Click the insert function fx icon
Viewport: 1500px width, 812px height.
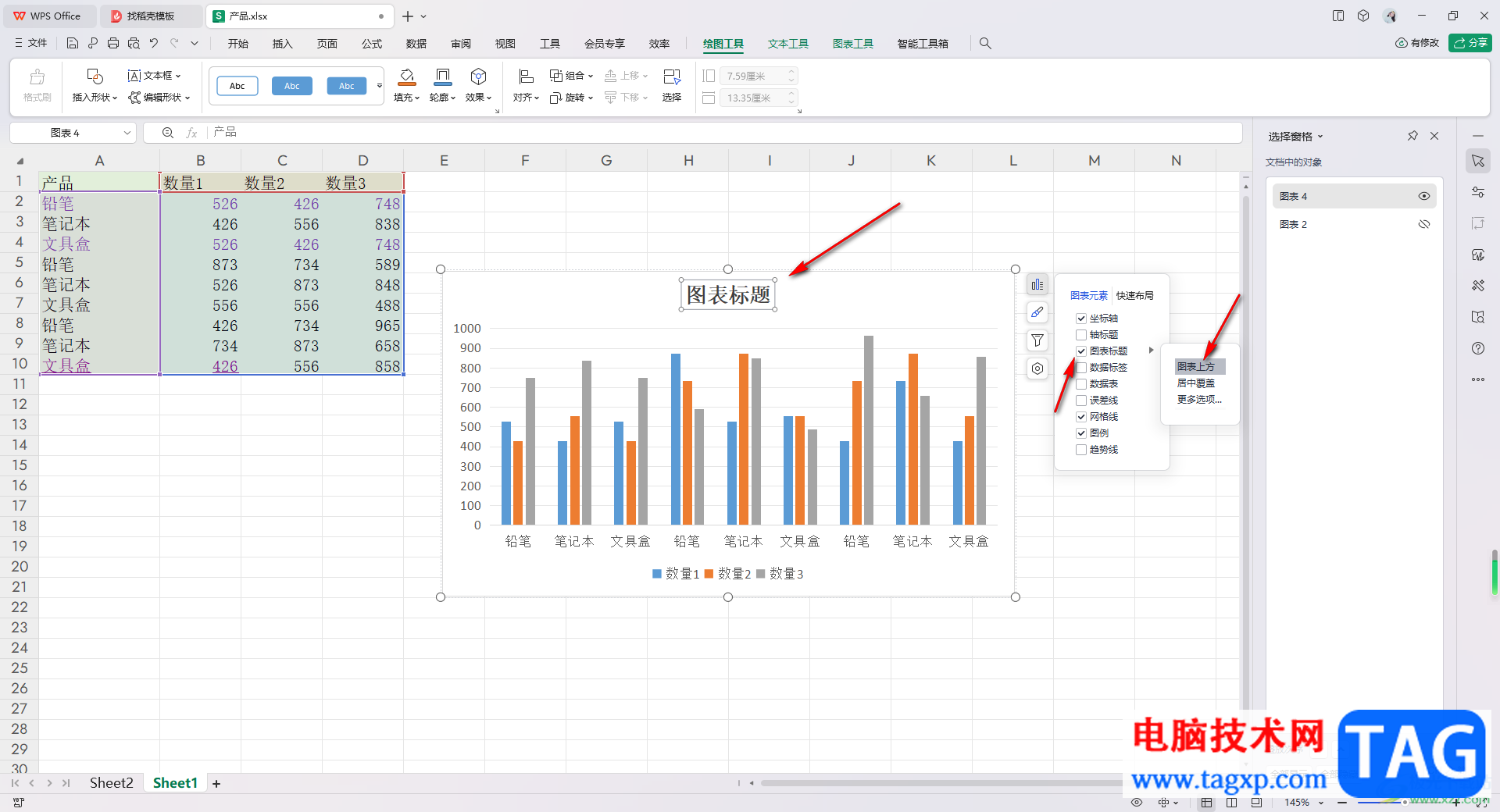click(x=191, y=133)
